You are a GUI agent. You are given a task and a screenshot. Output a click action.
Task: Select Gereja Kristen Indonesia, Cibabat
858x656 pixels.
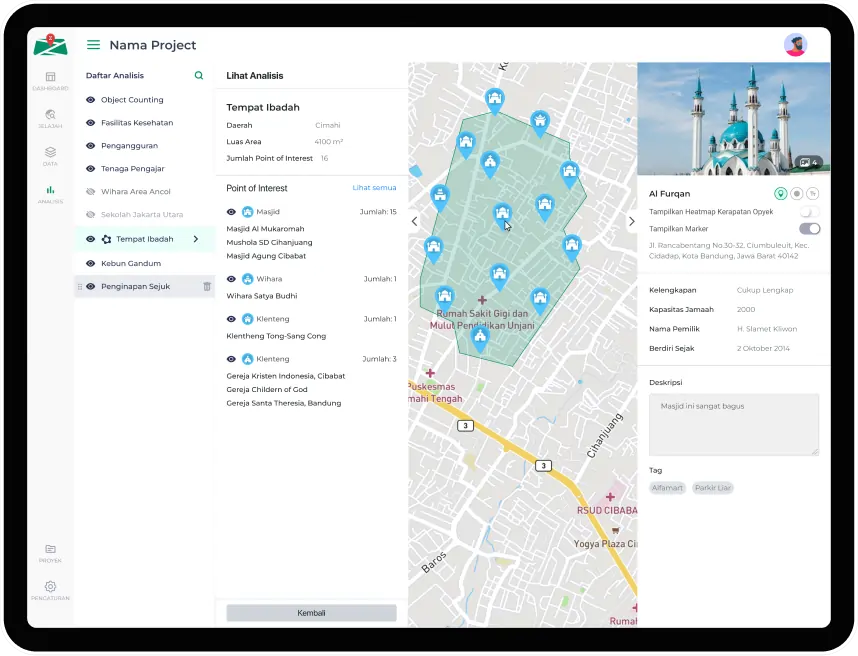(286, 376)
